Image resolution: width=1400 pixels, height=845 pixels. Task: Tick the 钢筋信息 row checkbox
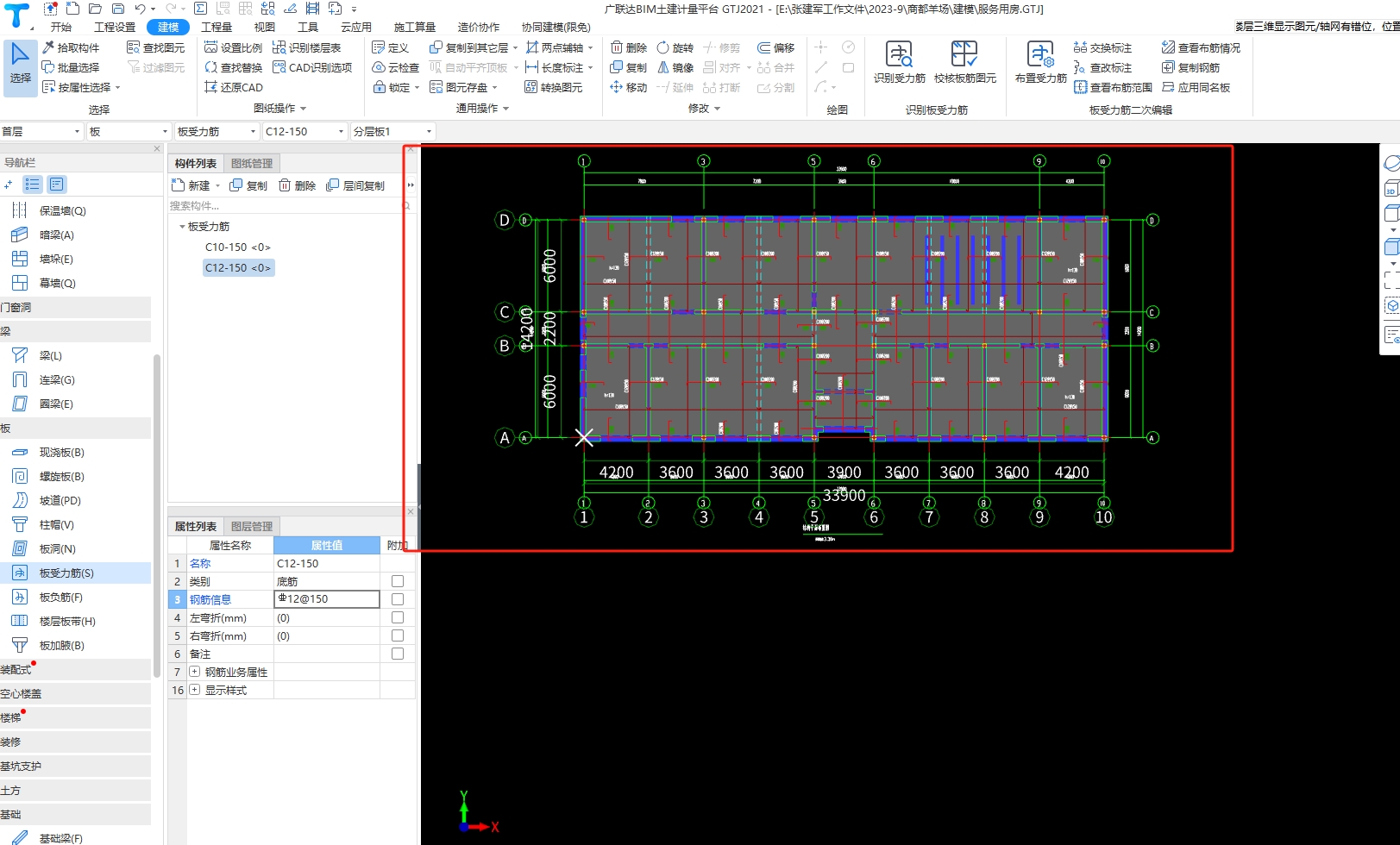pyautogui.click(x=398, y=599)
